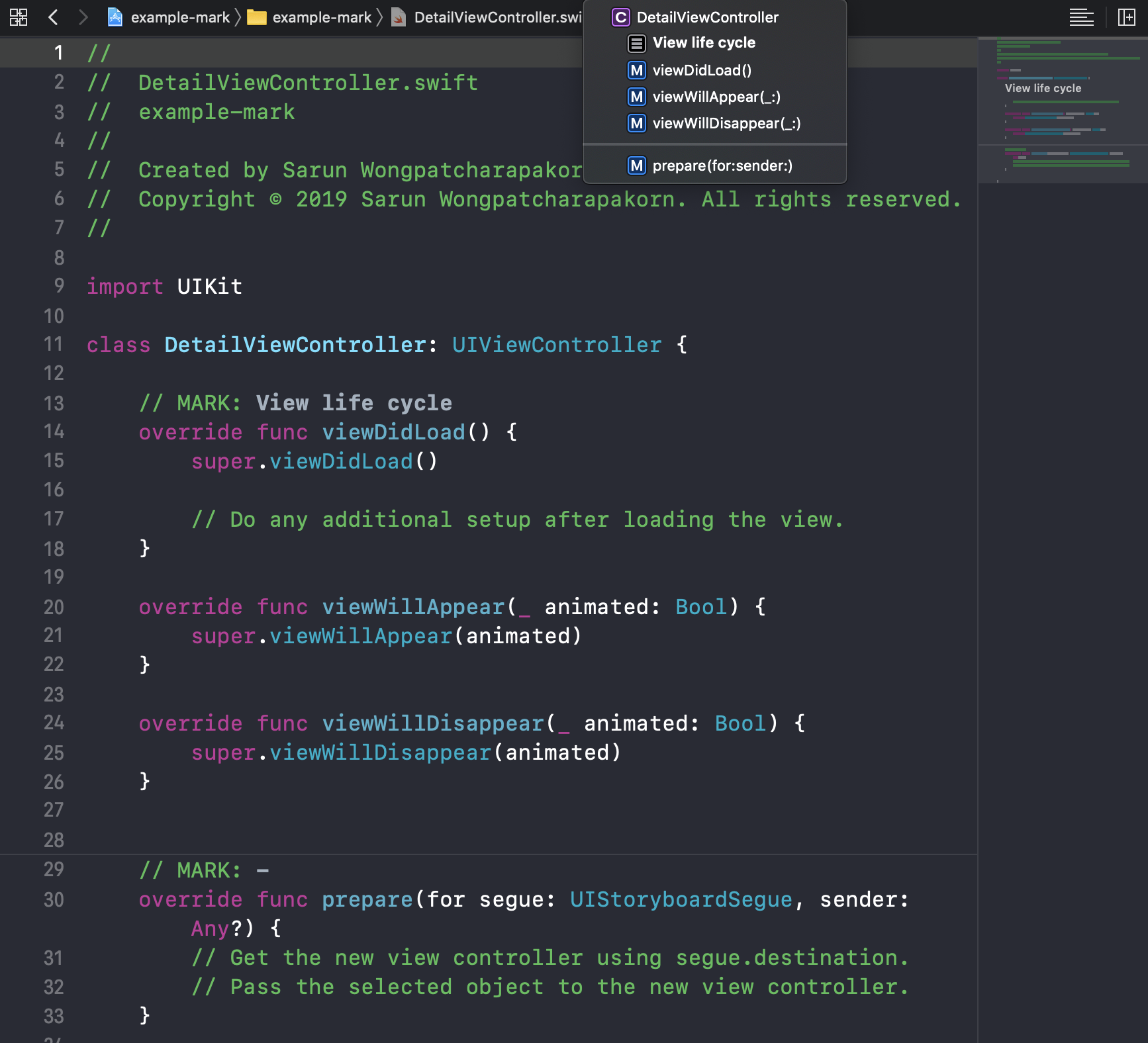Click the override keyword on line 14

coord(191,432)
